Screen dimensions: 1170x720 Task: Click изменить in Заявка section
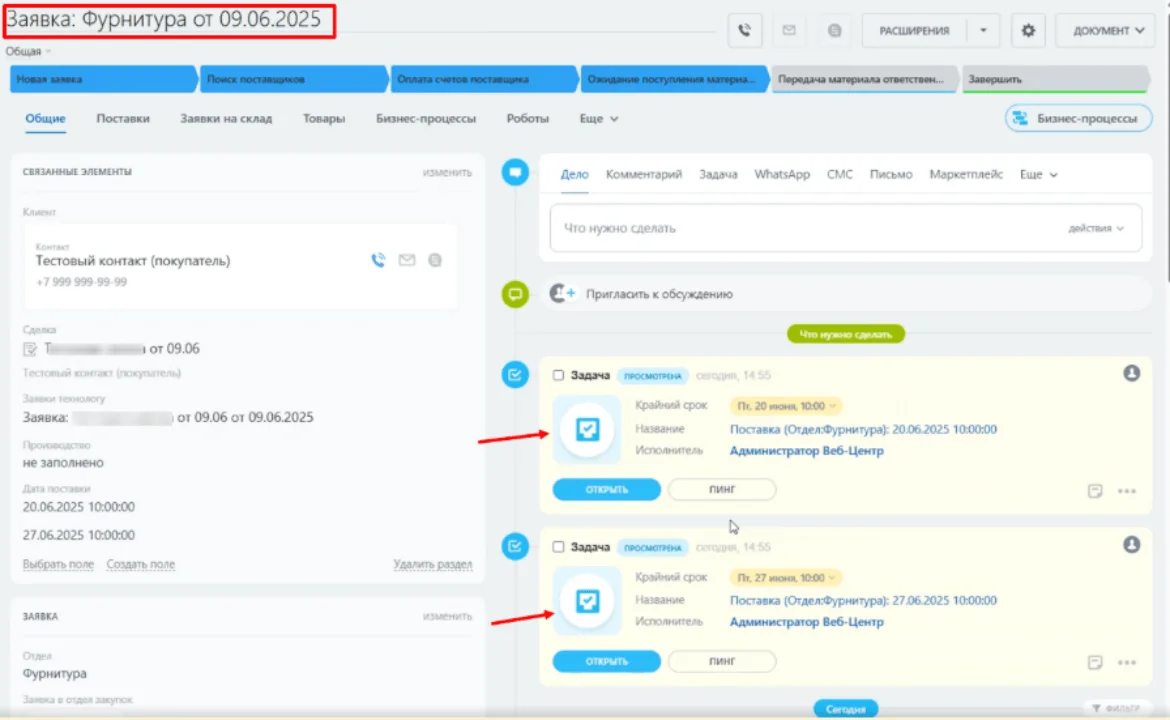coord(447,616)
